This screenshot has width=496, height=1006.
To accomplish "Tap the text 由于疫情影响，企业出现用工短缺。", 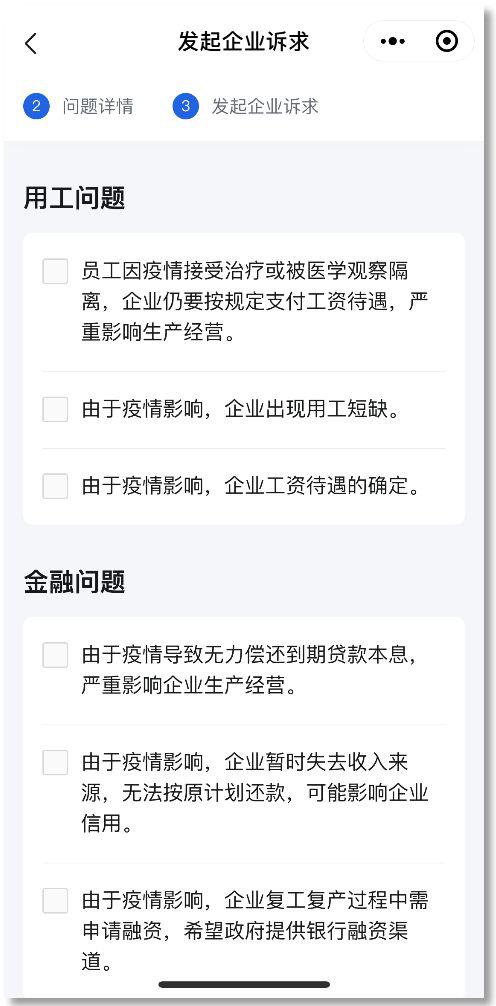I will pyautogui.click(x=241, y=409).
